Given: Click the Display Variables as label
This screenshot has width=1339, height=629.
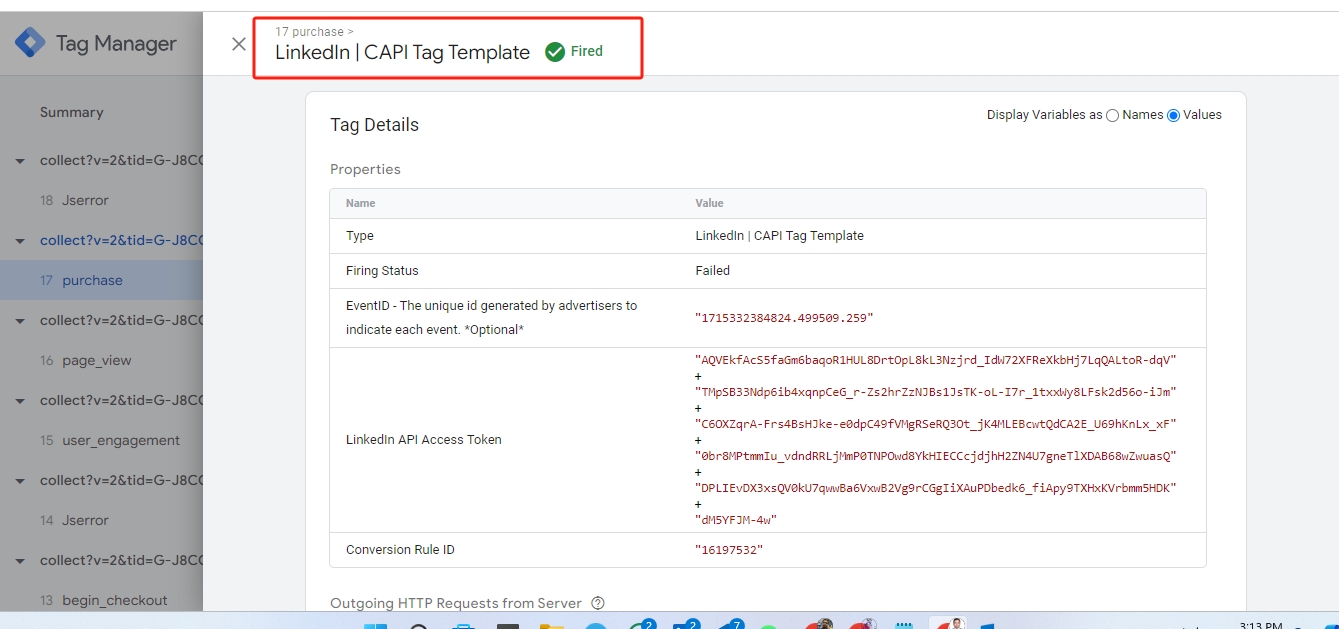Looking at the screenshot, I should (x=1044, y=115).
